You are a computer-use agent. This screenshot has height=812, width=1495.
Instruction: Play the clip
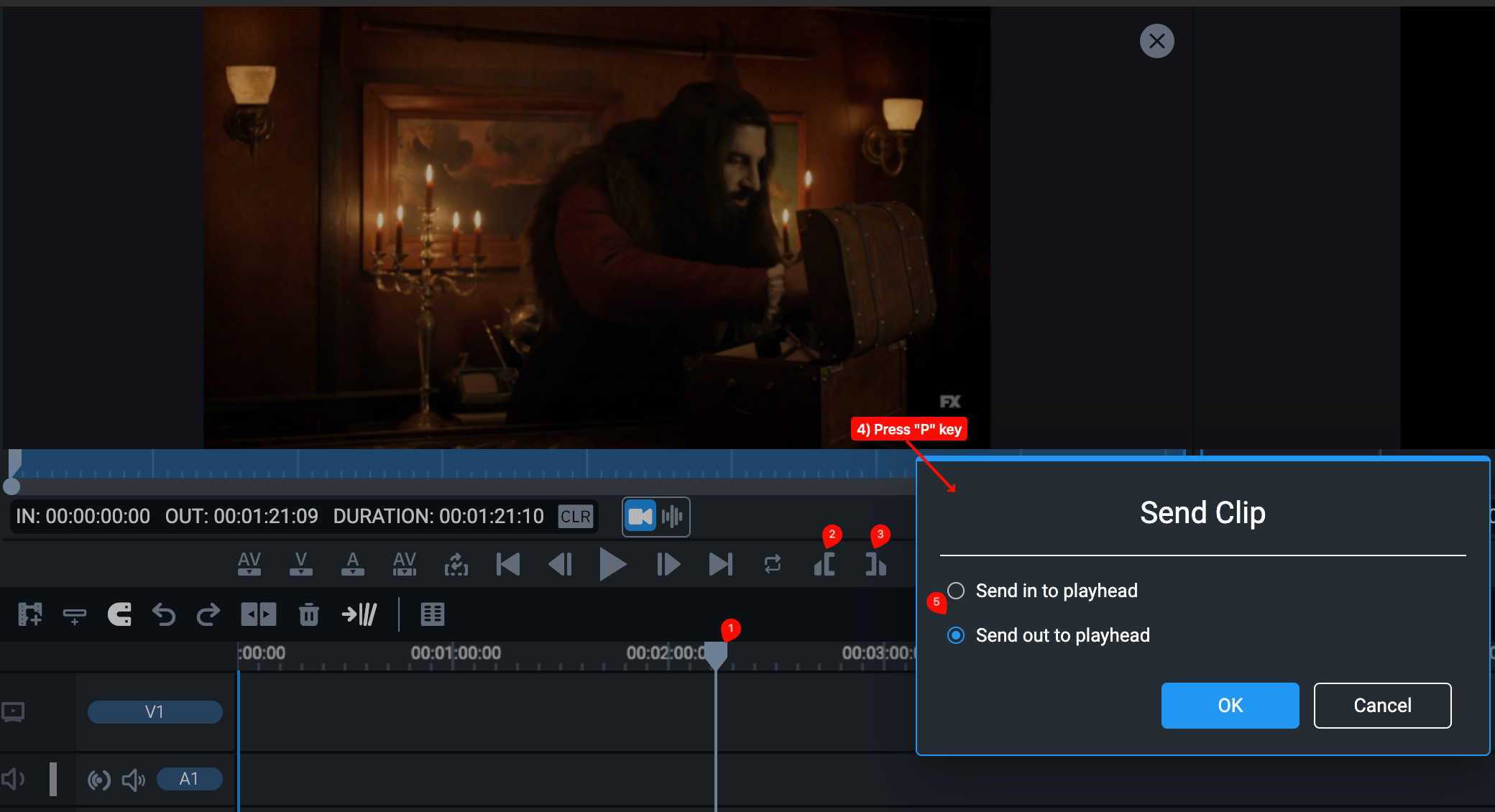[x=612, y=564]
